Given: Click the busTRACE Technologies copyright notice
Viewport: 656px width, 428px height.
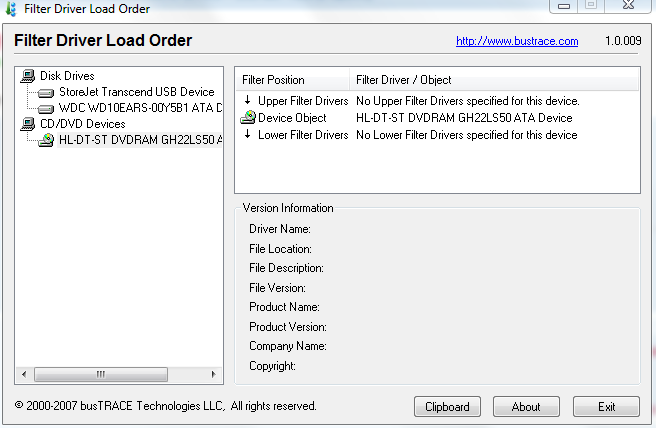Looking at the screenshot, I should pos(166,406).
